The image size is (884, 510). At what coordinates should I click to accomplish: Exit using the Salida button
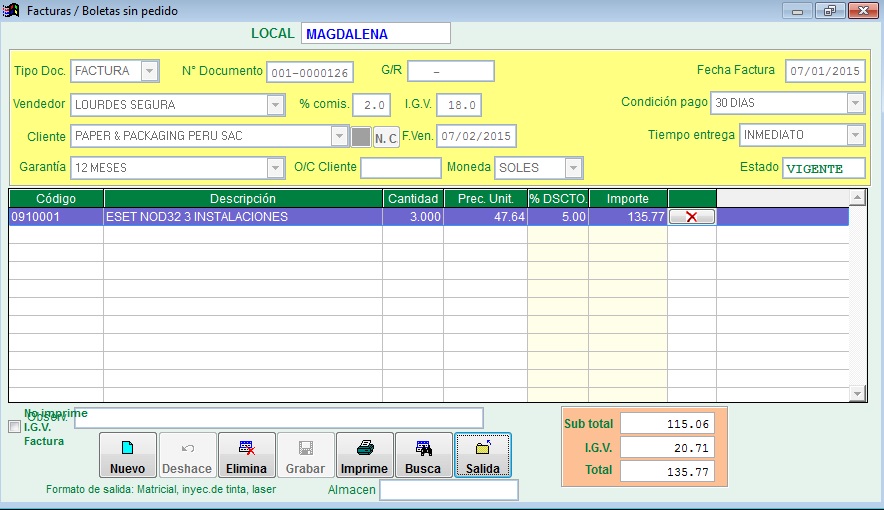click(x=483, y=455)
